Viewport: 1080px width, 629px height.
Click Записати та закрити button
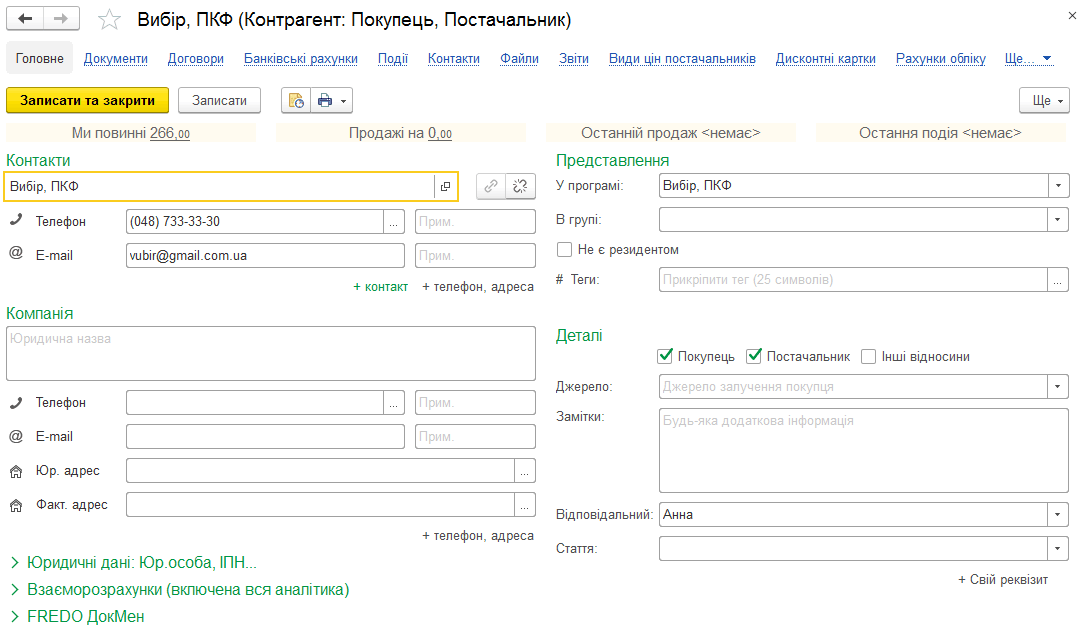click(87, 101)
